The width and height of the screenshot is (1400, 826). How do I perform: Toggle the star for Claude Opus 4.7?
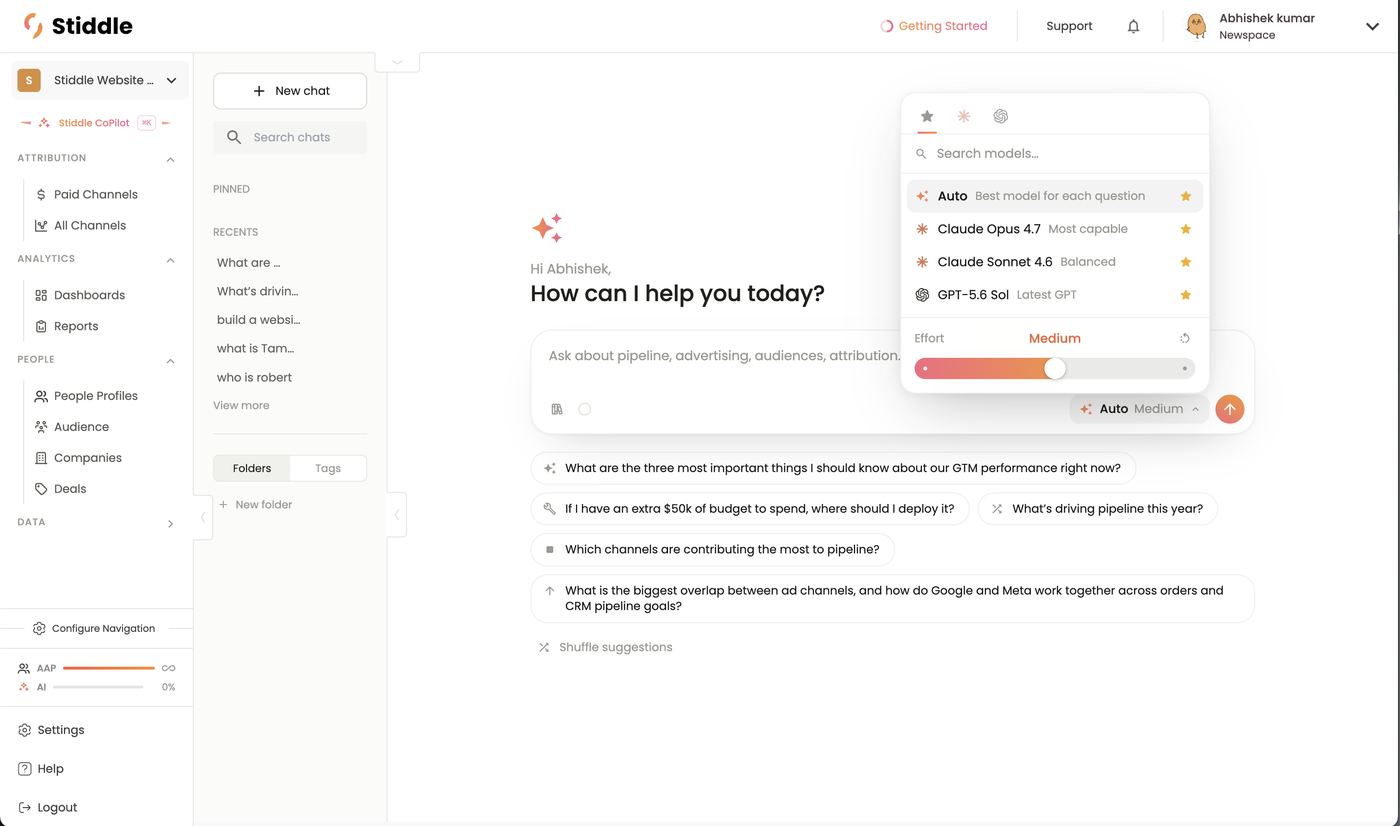tap(1186, 229)
